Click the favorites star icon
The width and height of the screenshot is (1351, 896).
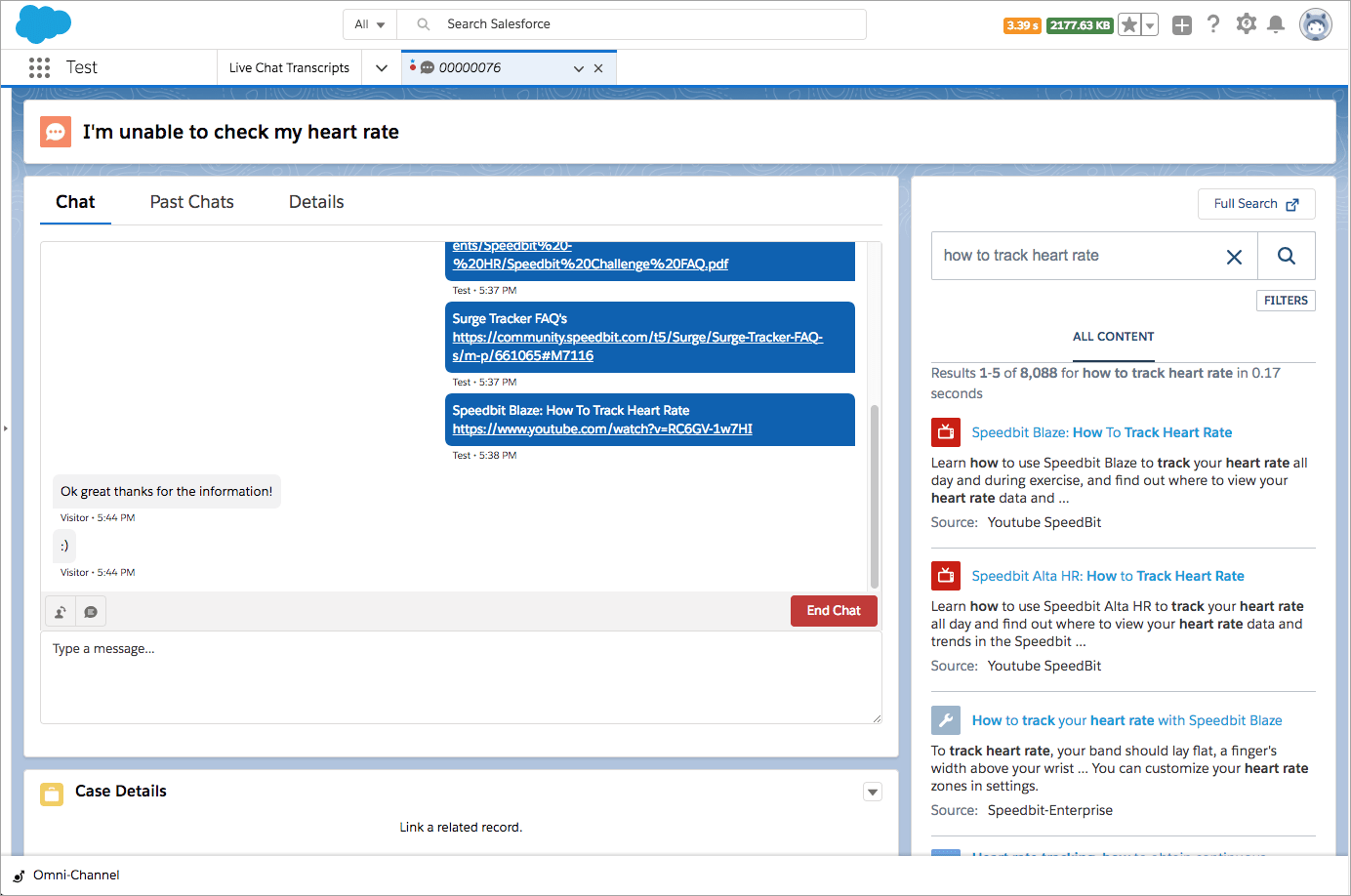pyautogui.click(x=1128, y=24)
